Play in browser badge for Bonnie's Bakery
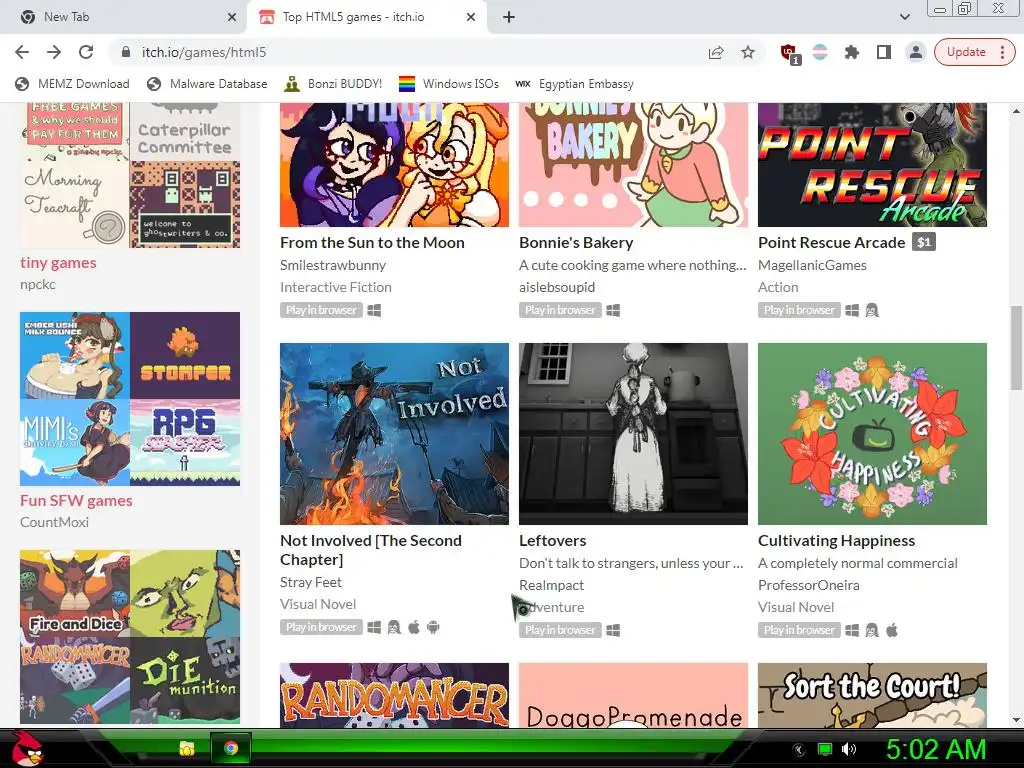The image size is (1024, 768). tap(560, 310)
